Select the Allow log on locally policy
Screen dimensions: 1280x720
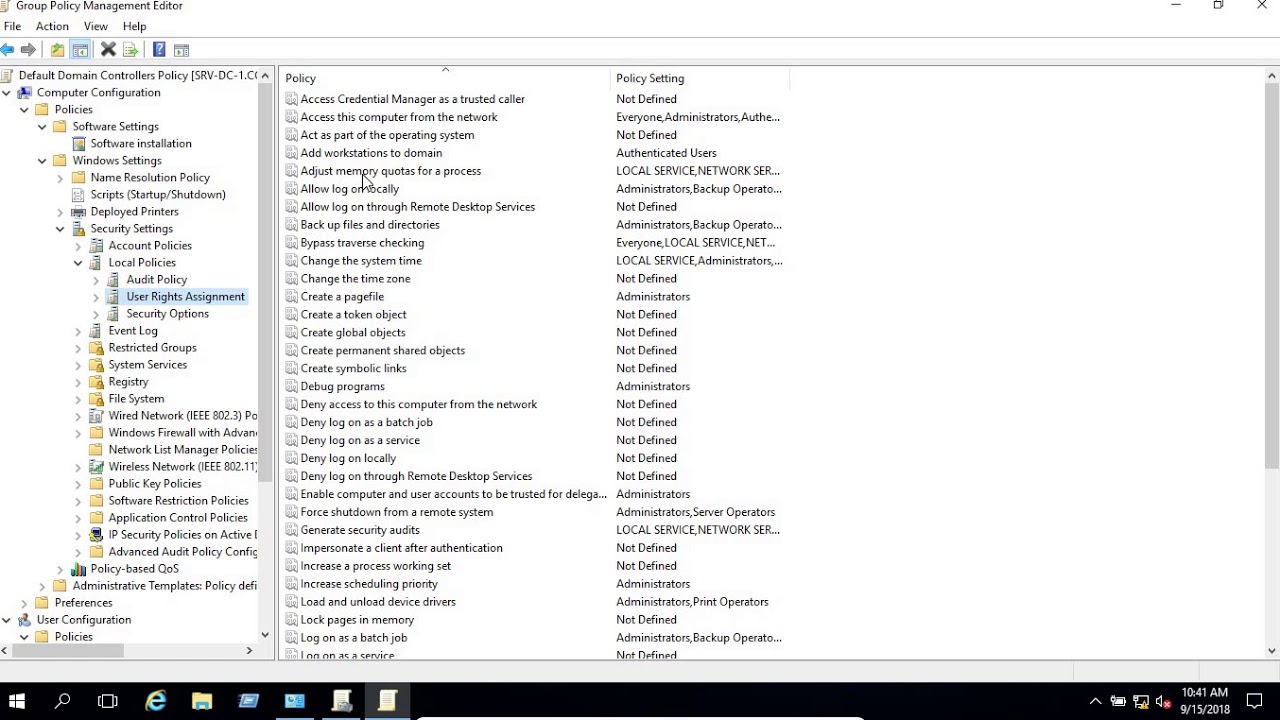tap(350, 188)
